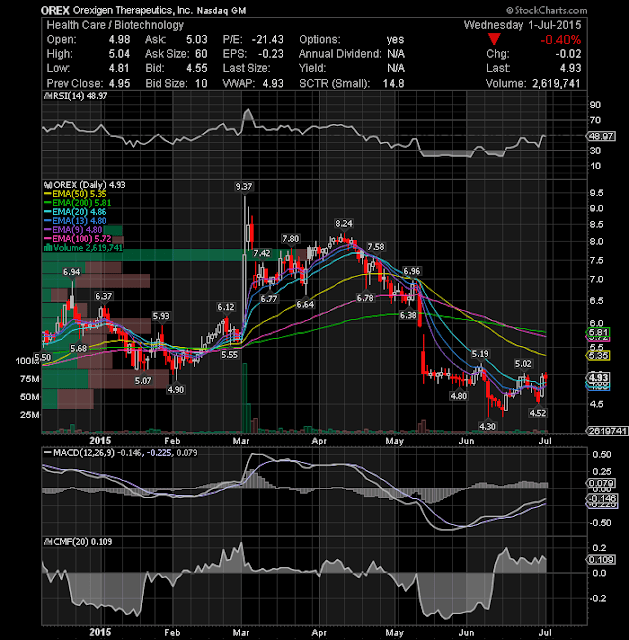Click the SCTR (Small) value '14.8'
The width and height of the screenshot is (629, 640).
click(x=393, y=83)
